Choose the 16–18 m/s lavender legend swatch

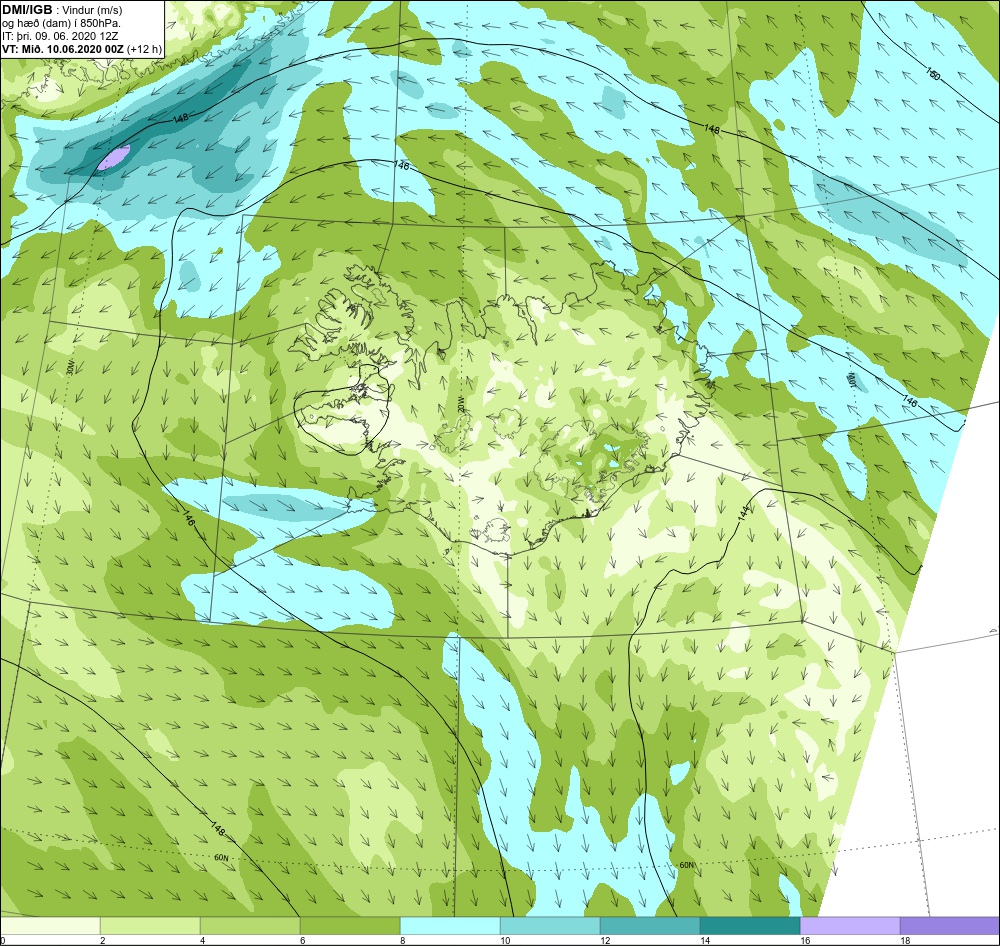[850, 926]
